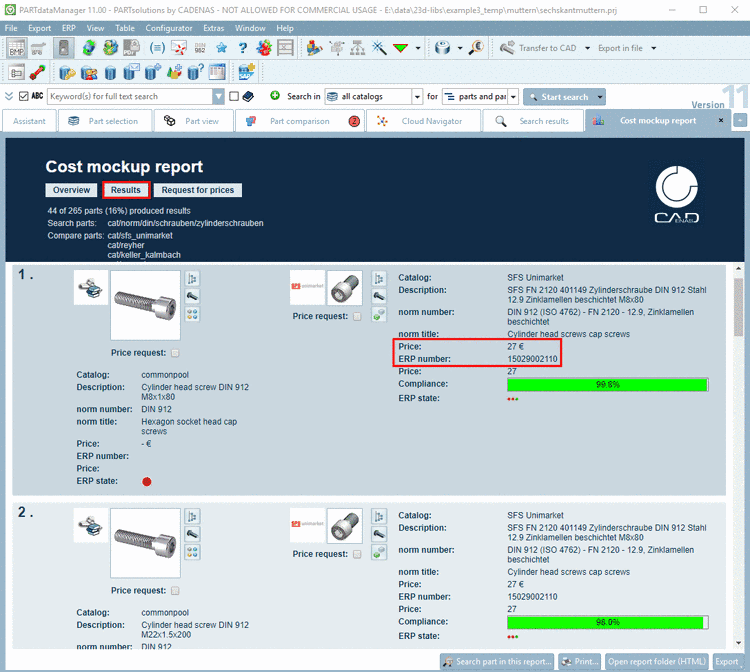Click the red ERP state dot in result 1
Screen dimensions: 750x672
[147, 482]
